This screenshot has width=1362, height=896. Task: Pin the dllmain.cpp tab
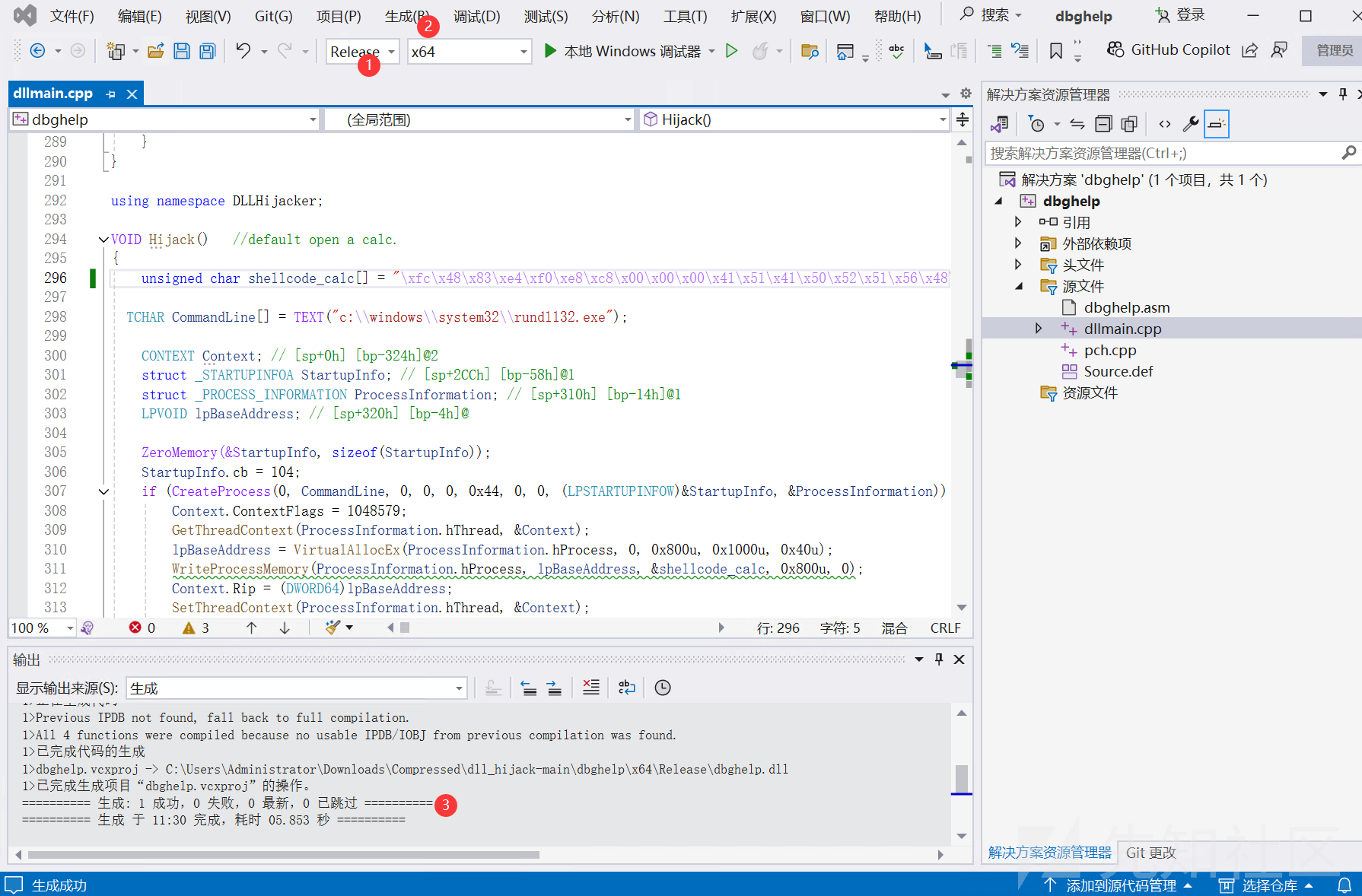tap(111, 94)
